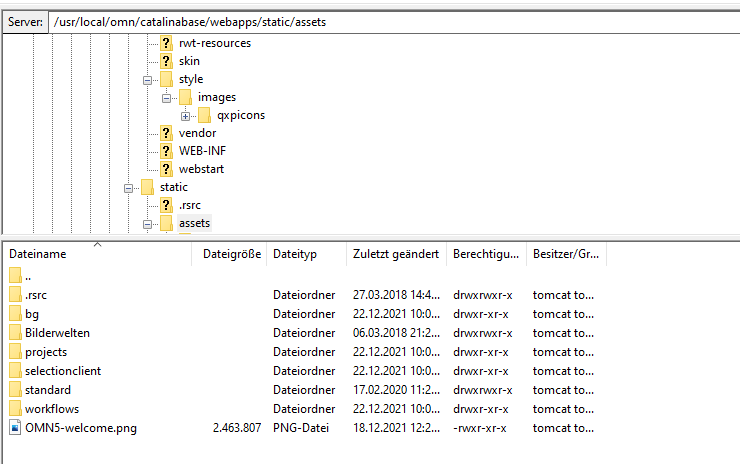Click the vendor question-mark icon
Screen dimensions: 740x464
tap(166, 133)
